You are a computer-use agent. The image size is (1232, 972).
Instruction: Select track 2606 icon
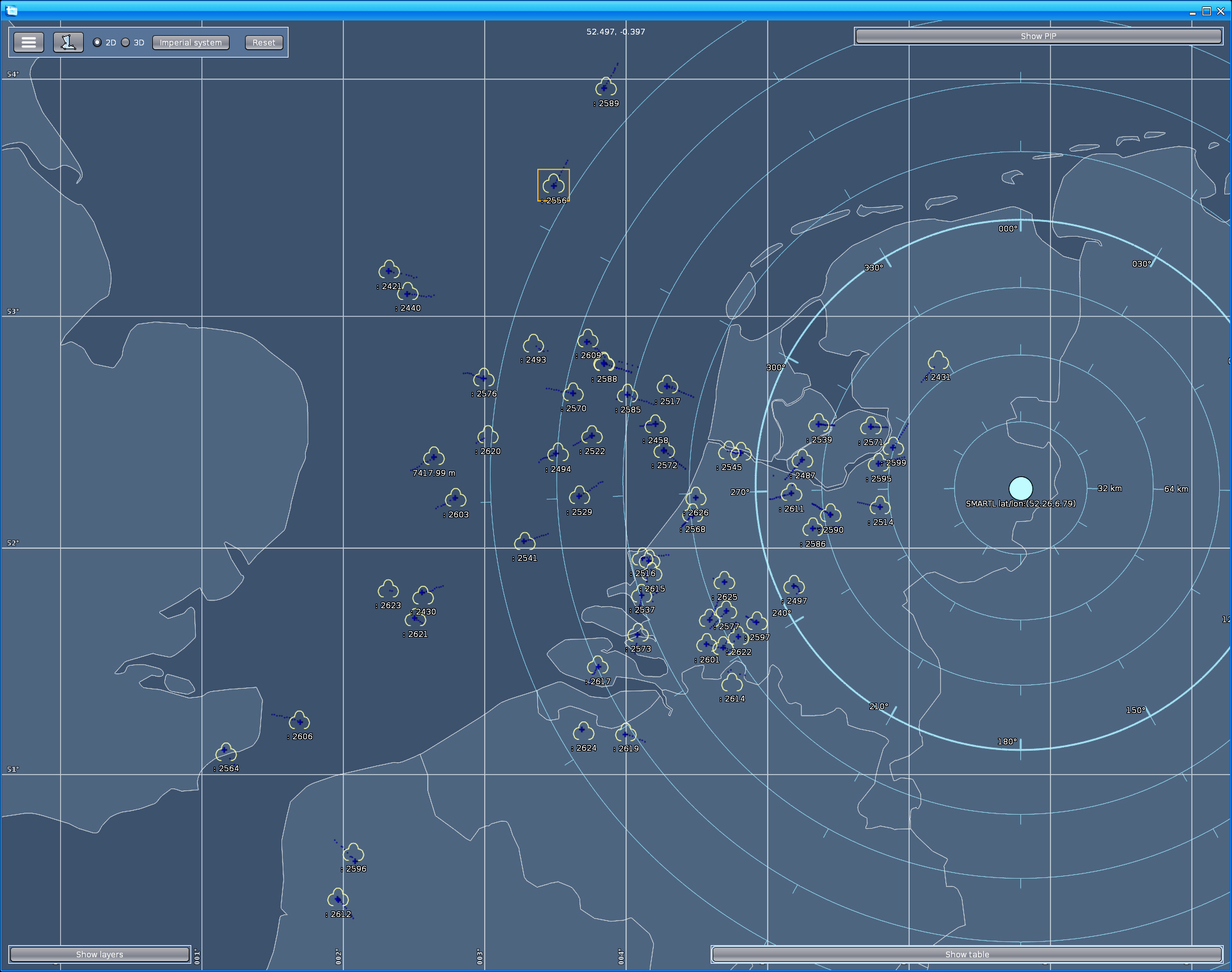(299, 721)
